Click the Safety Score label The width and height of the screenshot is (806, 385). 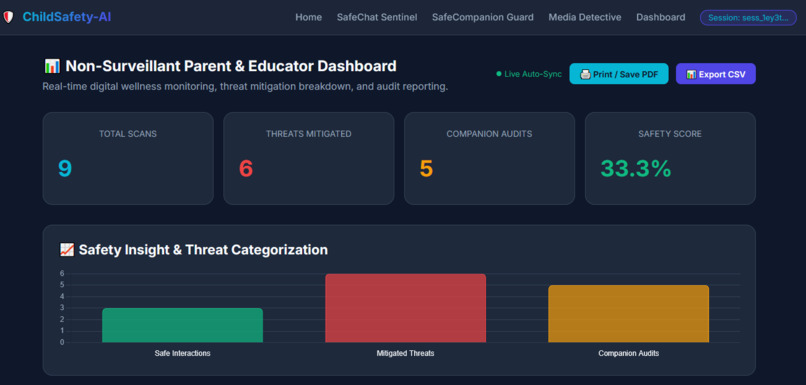tap(670, 134)
